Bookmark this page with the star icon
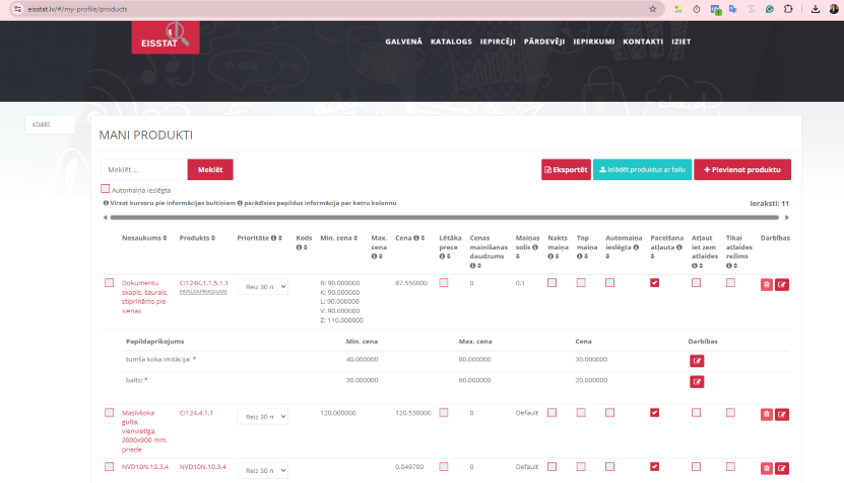The width and height of the screenshot is (844, 483). (x=653, y=8)
